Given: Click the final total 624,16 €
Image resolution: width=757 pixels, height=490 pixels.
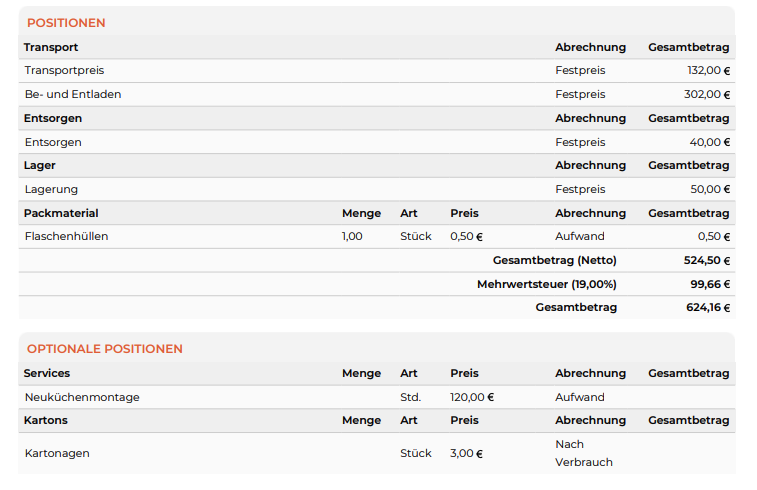Looking at the screenshot, I should coord(708,308).
